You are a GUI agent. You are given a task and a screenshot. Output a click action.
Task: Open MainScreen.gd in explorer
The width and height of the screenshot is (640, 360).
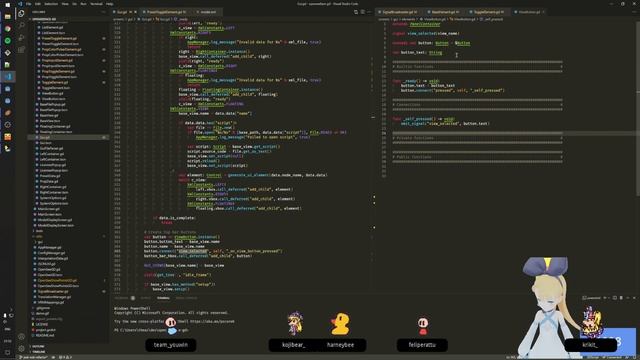49,209
